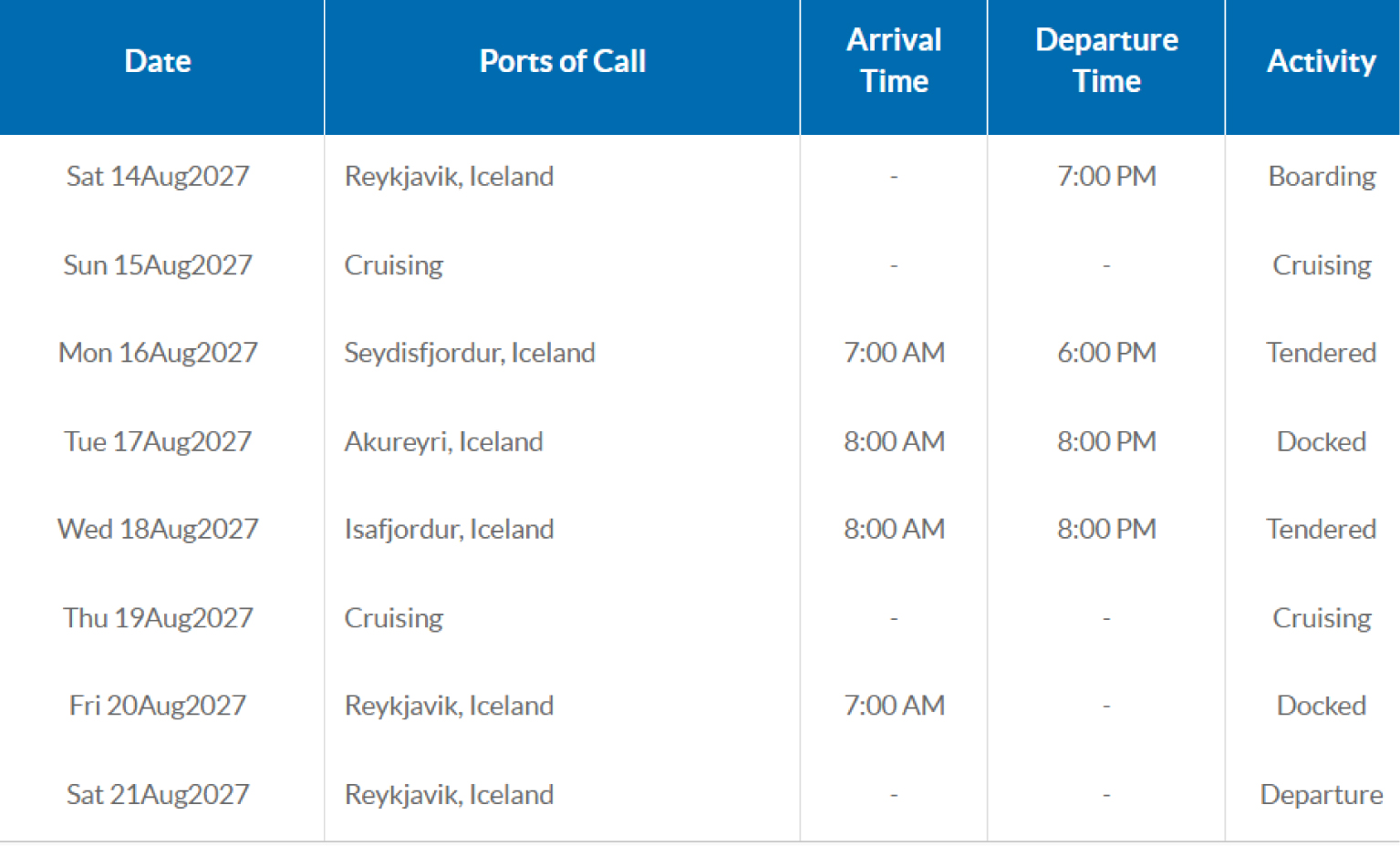Select Seydisfjordur, Iceland port entry

pyautogui.click(x=470, y=353)
